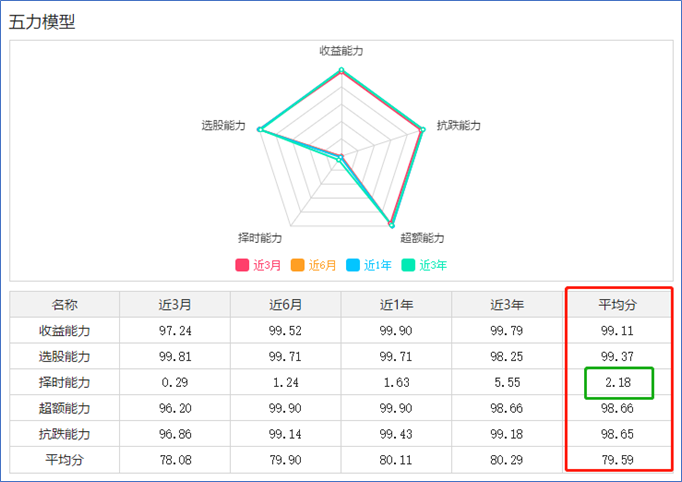Click the 近3月 legend label
Screen dimensions: 682x482
click(267, 265)
